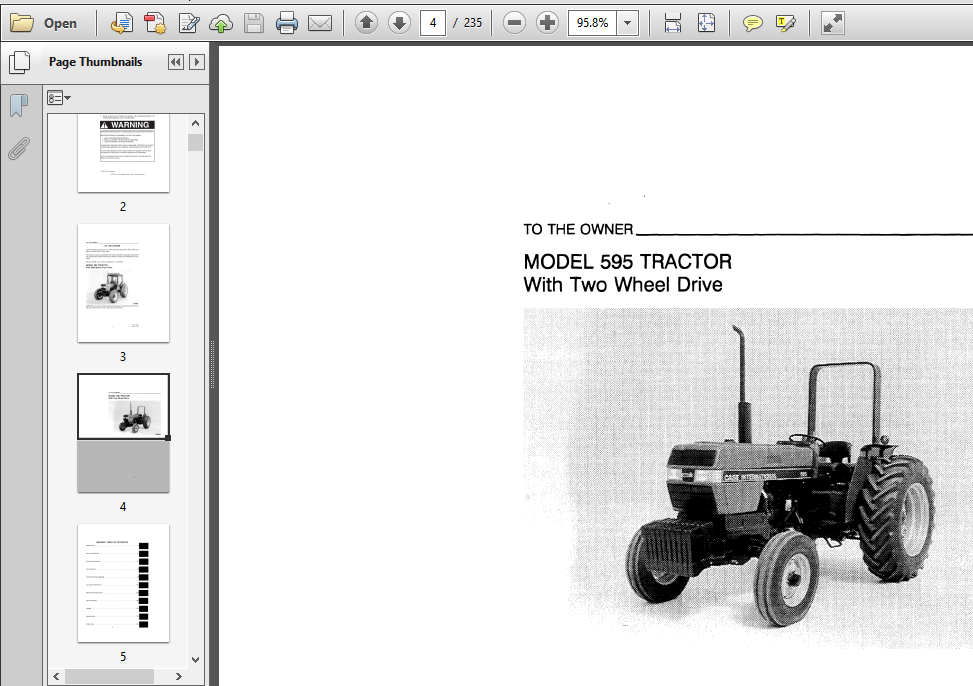Open the zoom level dropdown arrow
The image size is (973, 686).
tap(627, 24)
